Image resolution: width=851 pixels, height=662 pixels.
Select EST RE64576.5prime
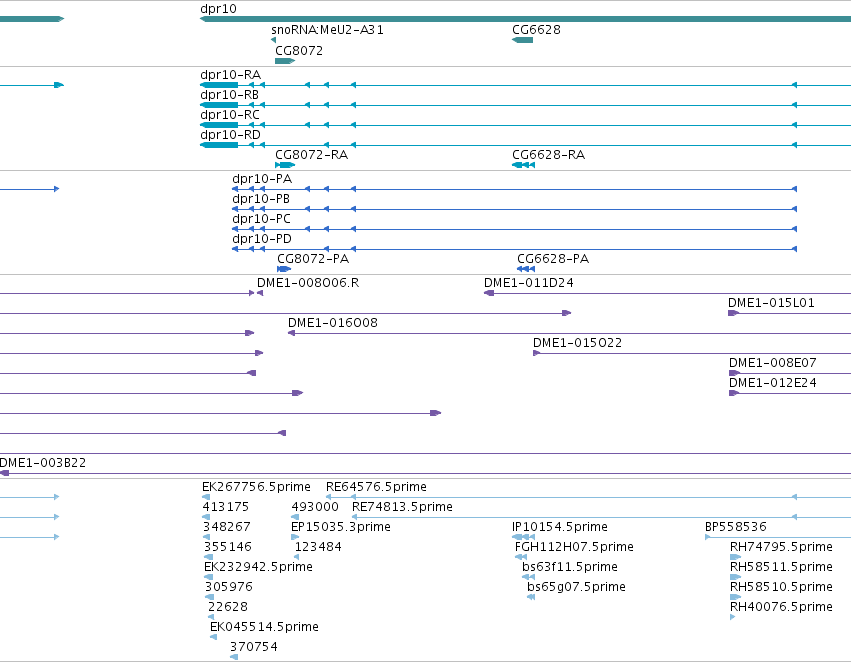click(376, 487)
